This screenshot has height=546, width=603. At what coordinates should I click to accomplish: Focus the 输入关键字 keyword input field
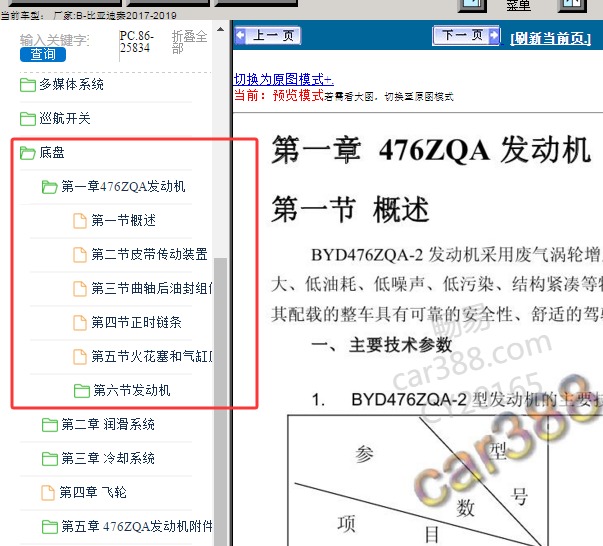(x=54, y=40)
